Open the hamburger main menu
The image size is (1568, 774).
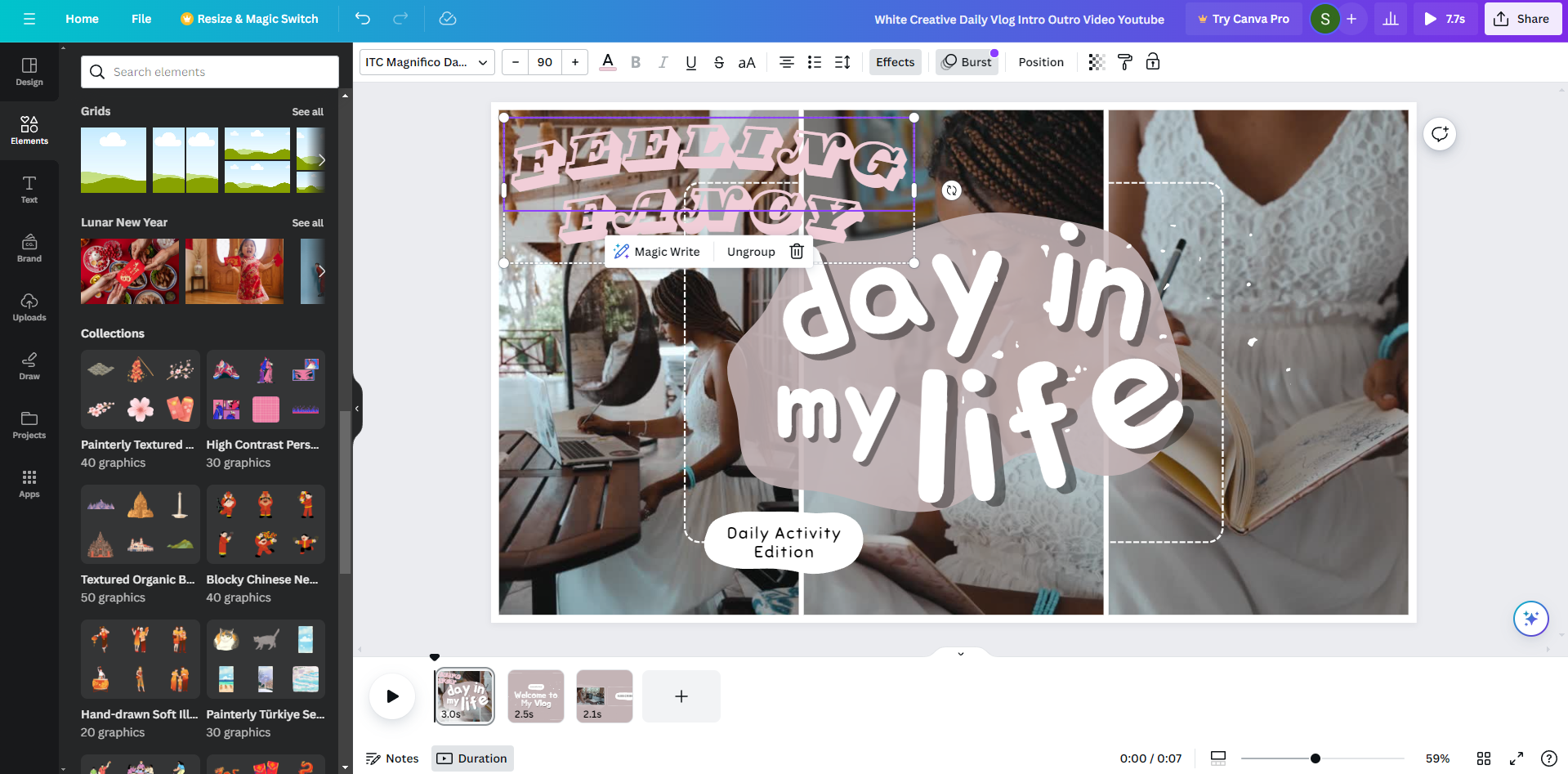(x=29, y=19)
